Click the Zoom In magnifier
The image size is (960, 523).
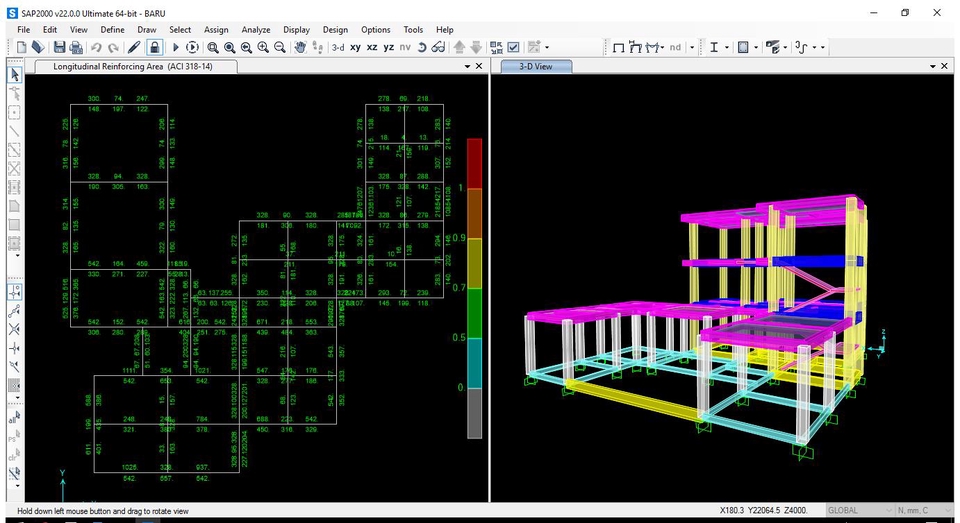[x=263, y=47]
